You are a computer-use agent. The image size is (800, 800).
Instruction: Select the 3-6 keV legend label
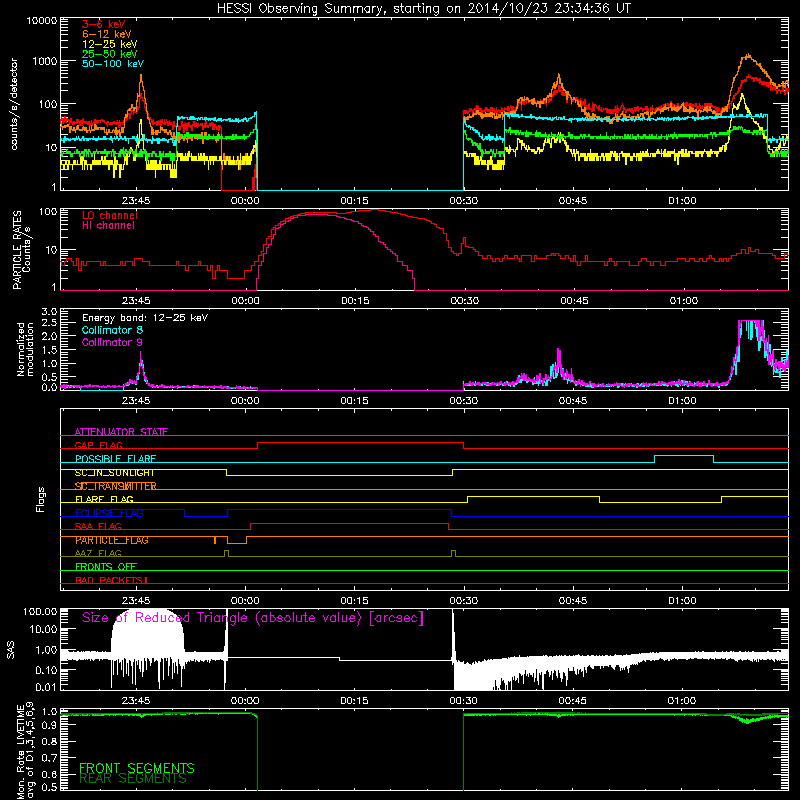pyautogui.click(x=104, y=24)
